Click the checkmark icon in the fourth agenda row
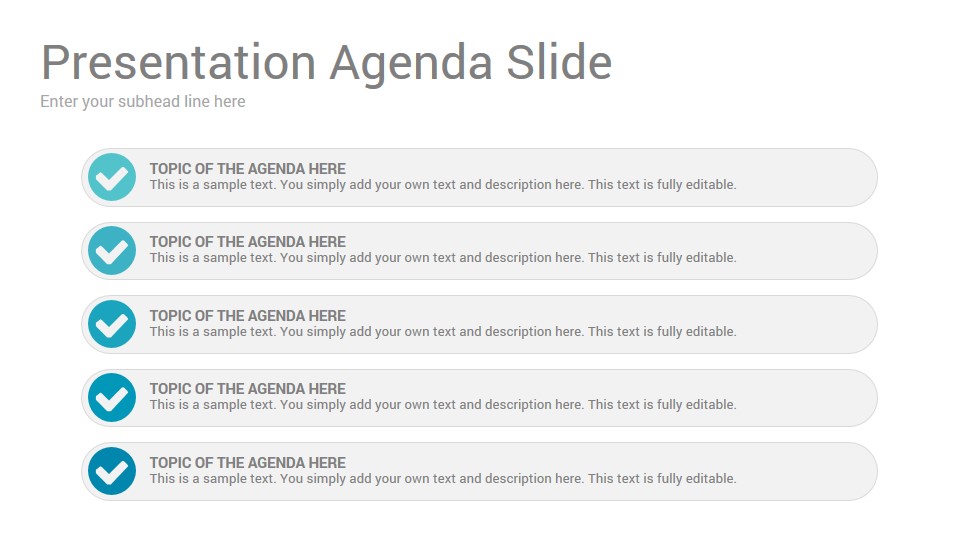Viewport: 960px width, 540px height. pyautogui.click(x=112, y=397)
